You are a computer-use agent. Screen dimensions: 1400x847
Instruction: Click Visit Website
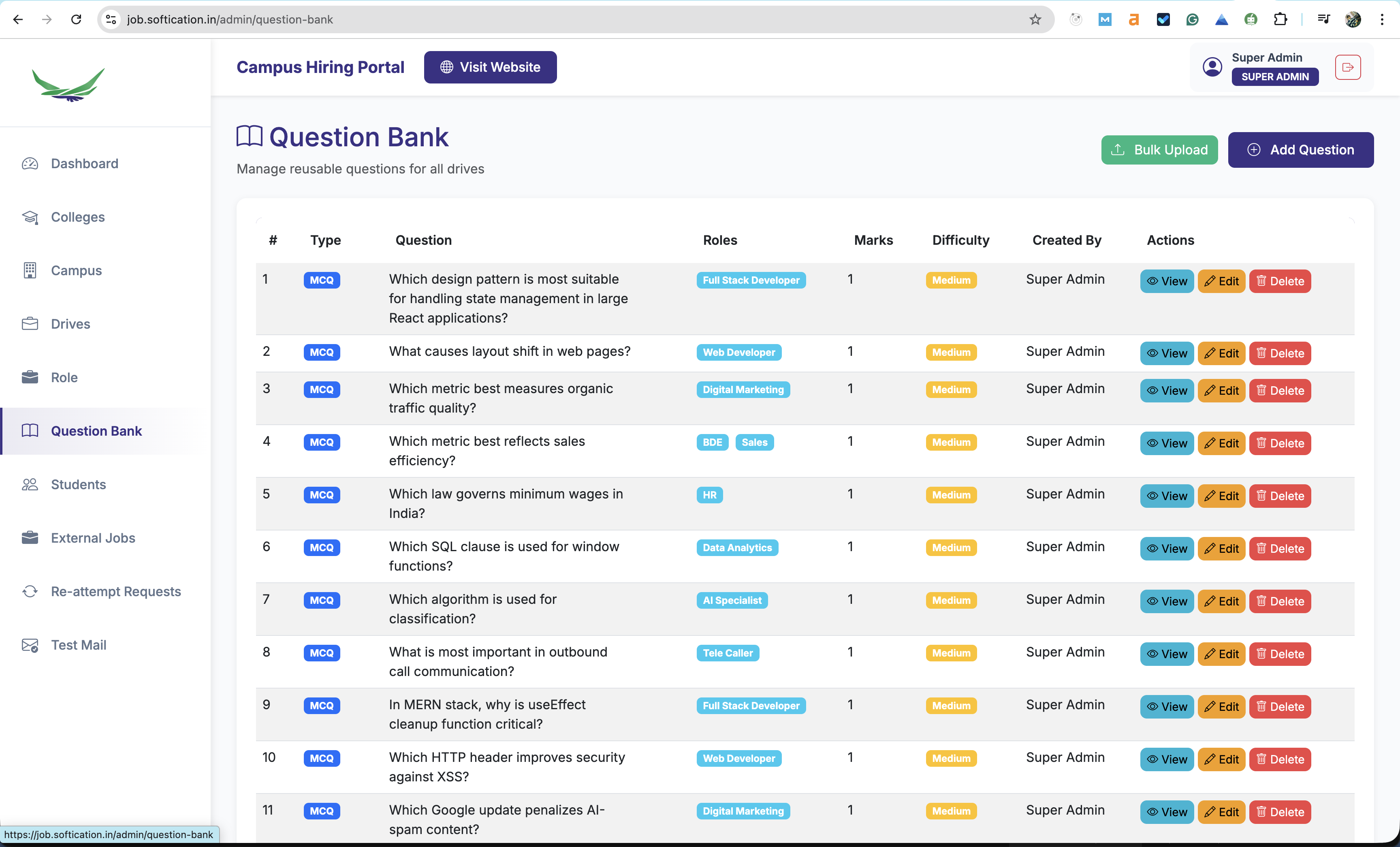pos(490,66)
